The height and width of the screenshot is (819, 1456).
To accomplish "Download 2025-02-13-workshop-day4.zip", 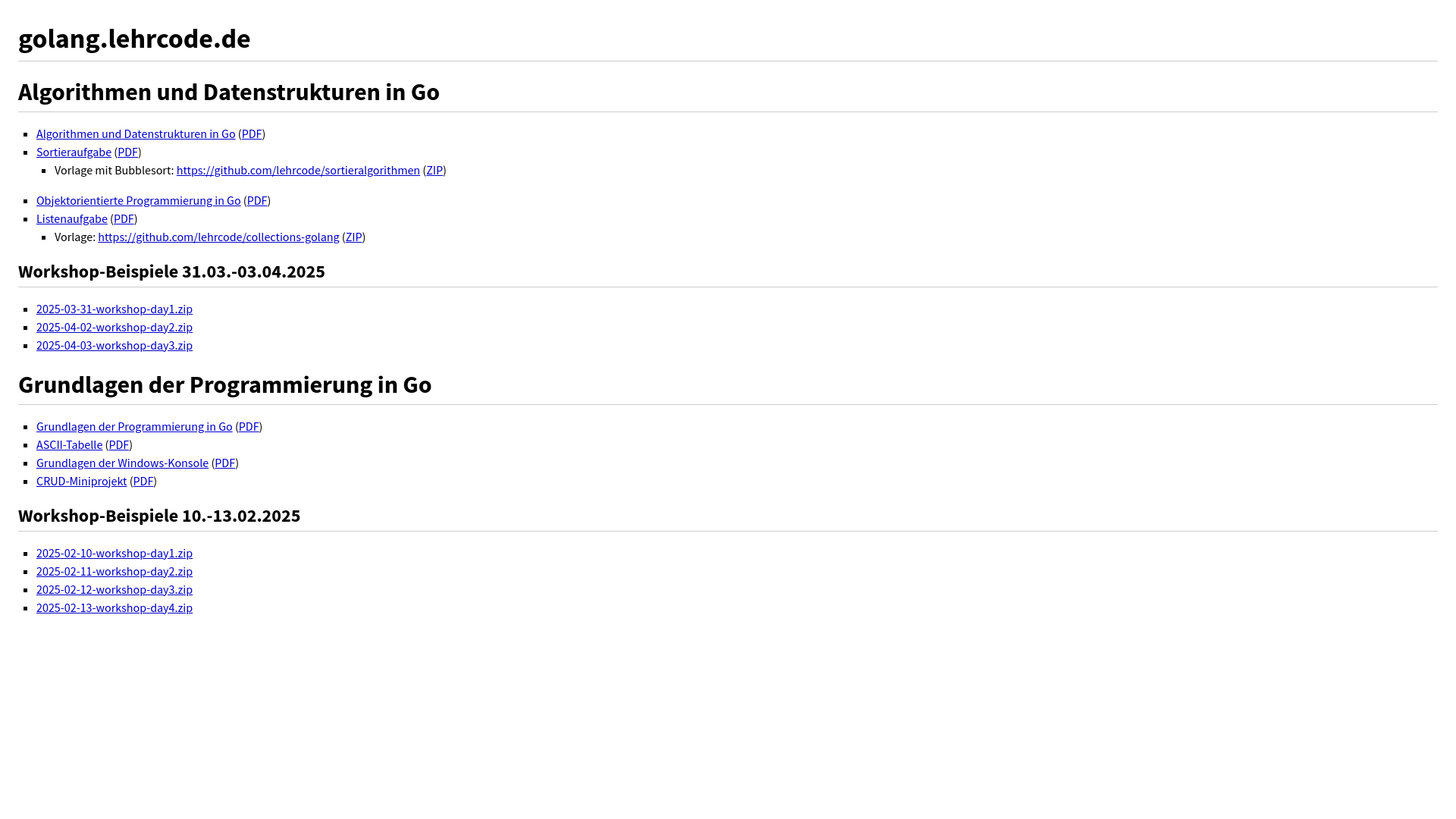I will [115, 607].
